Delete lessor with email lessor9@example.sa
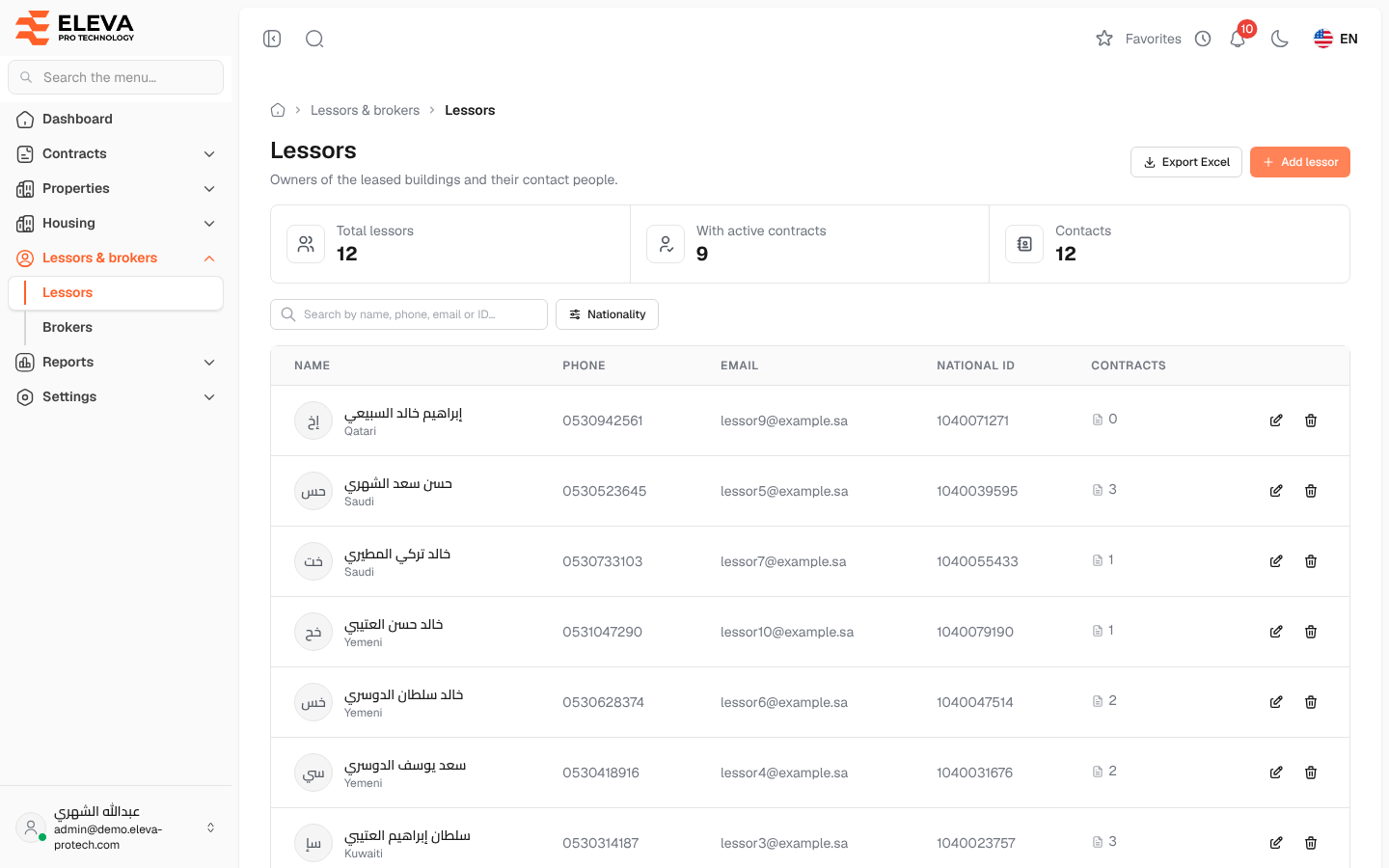 click(x=1311, y=420)
